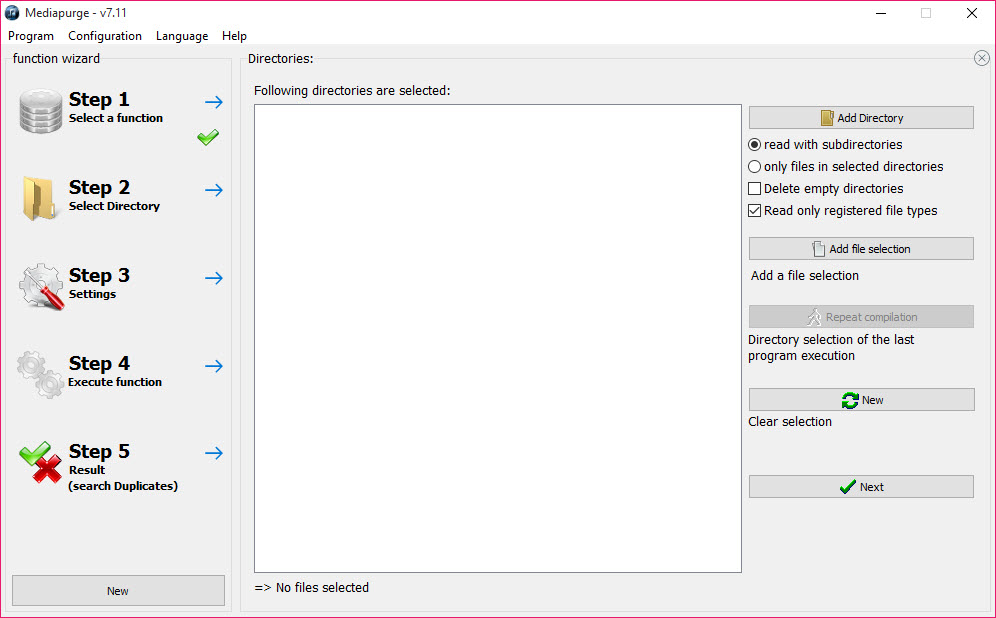Click the blue arrow next to Step 2
996x618 pixels.
pos(214,190)
